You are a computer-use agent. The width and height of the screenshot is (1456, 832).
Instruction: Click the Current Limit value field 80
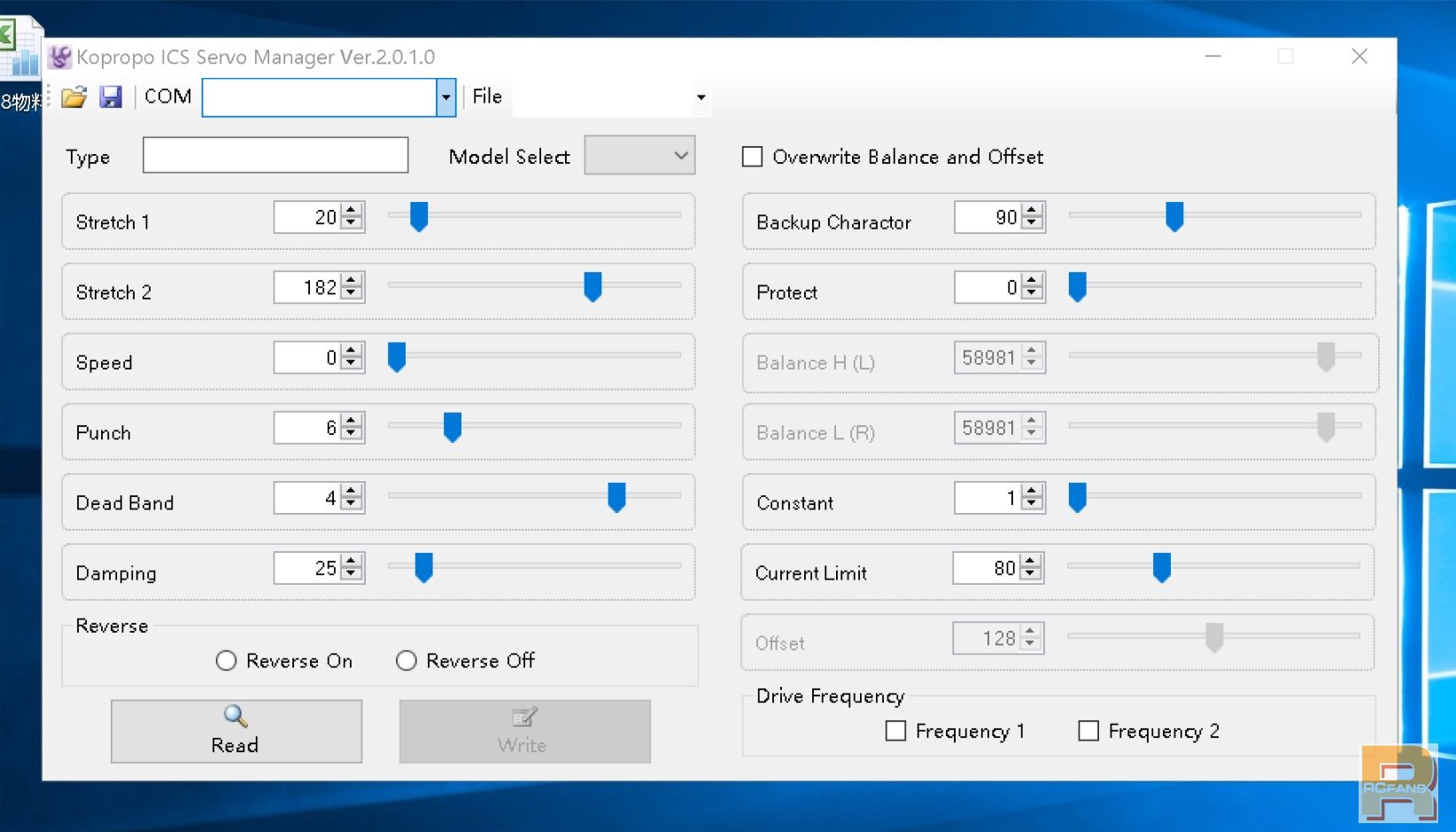[x=987, y=568]
